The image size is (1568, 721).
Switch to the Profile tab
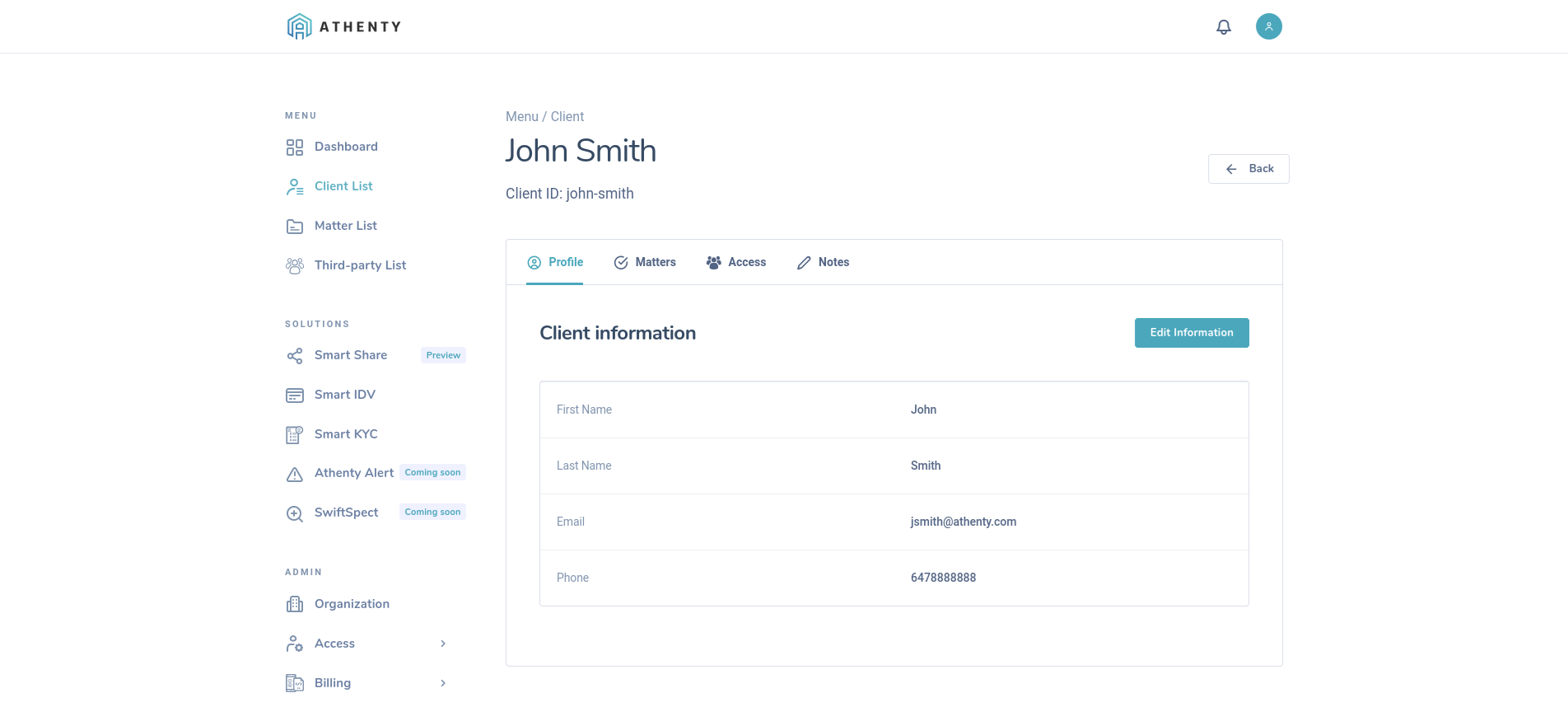pyautogui.click(x=555, y=262)
